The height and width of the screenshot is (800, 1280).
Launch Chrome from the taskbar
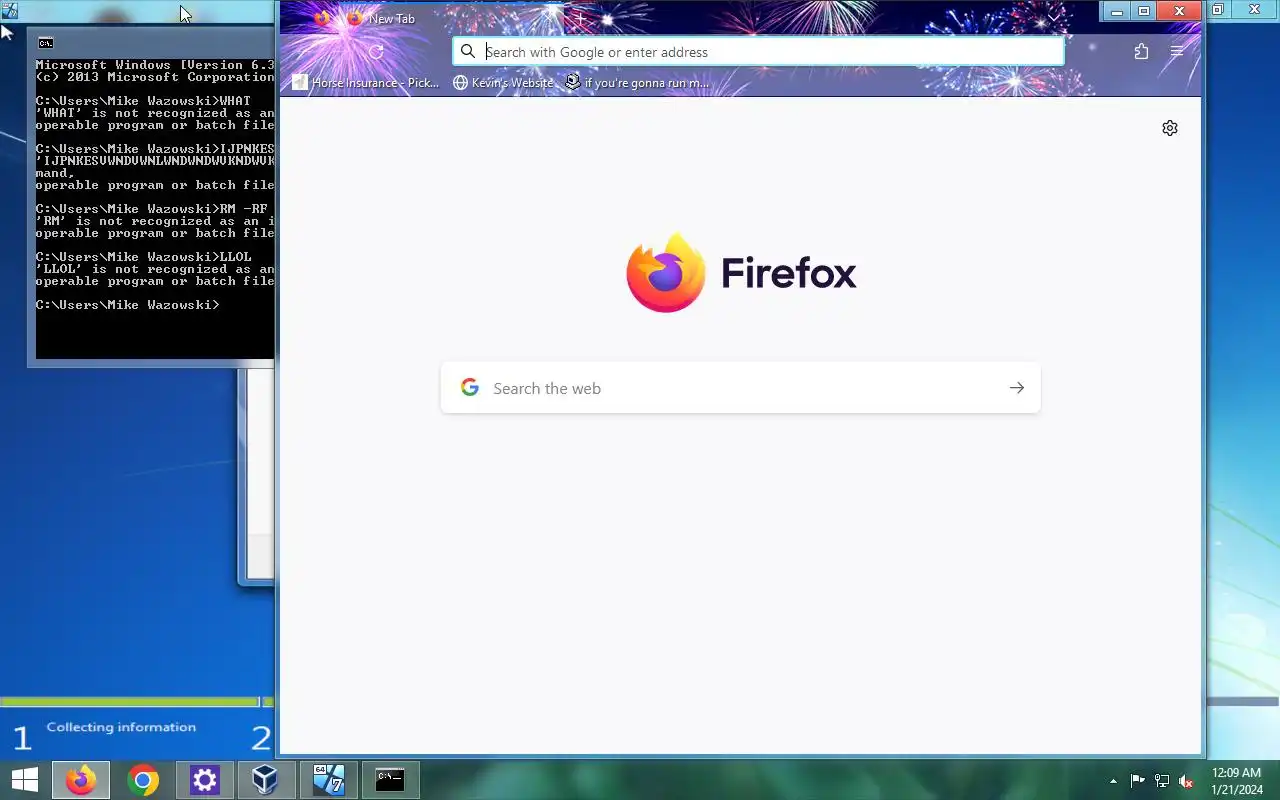[143, 780]
